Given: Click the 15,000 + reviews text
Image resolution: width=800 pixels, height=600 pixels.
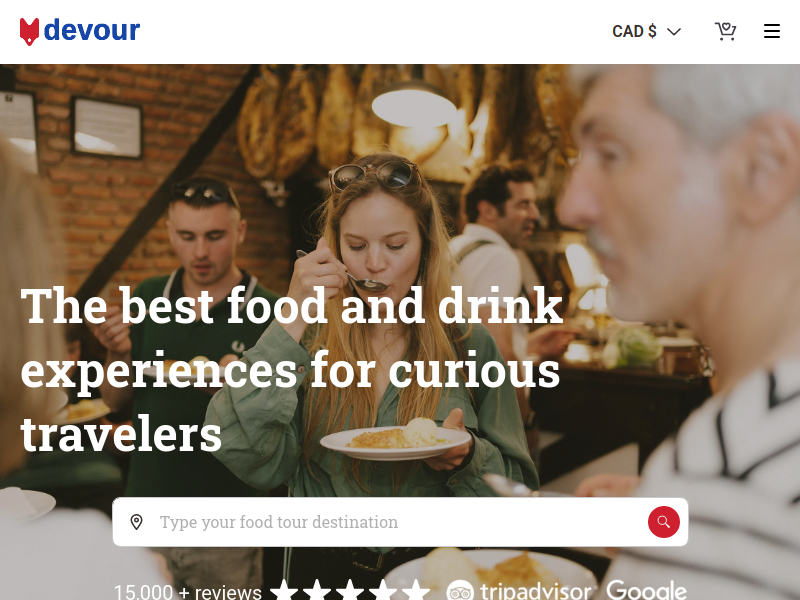Looking at the screenshot, I should pos(188,592).
